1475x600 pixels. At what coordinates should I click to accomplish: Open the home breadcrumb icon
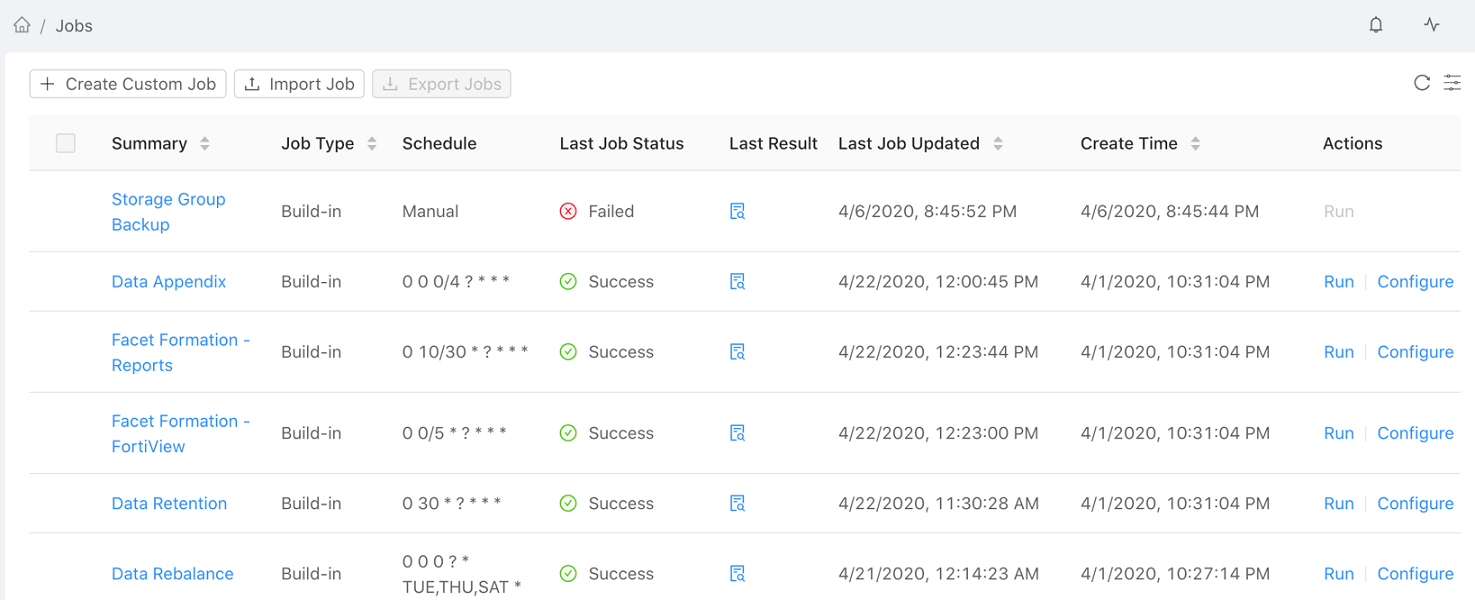[22, 25]
